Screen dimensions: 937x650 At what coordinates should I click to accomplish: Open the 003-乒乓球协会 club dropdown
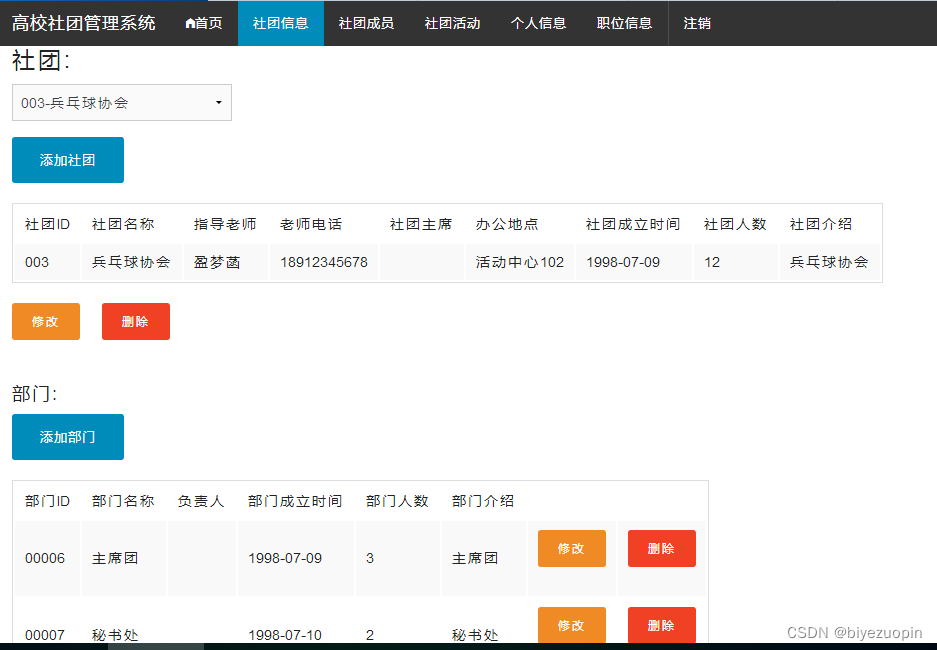(x=122, y=103)
